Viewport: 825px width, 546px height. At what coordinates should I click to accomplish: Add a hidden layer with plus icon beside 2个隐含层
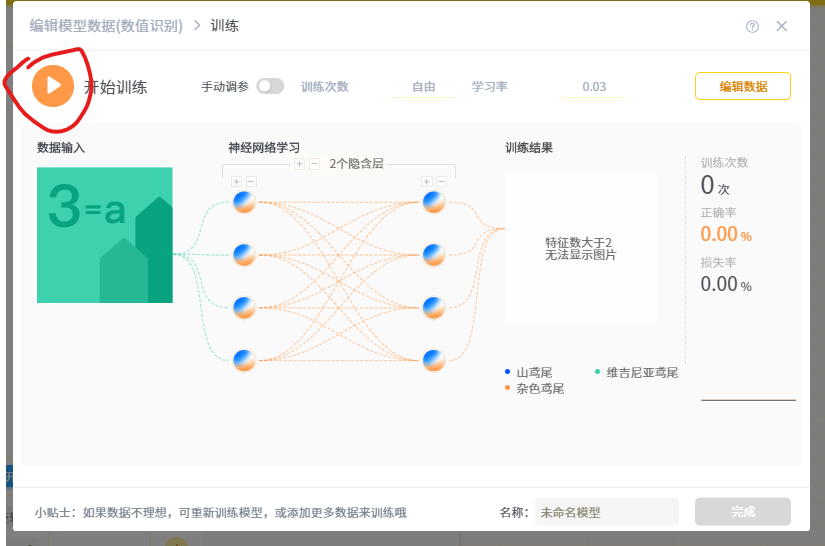tap(299, 164)
